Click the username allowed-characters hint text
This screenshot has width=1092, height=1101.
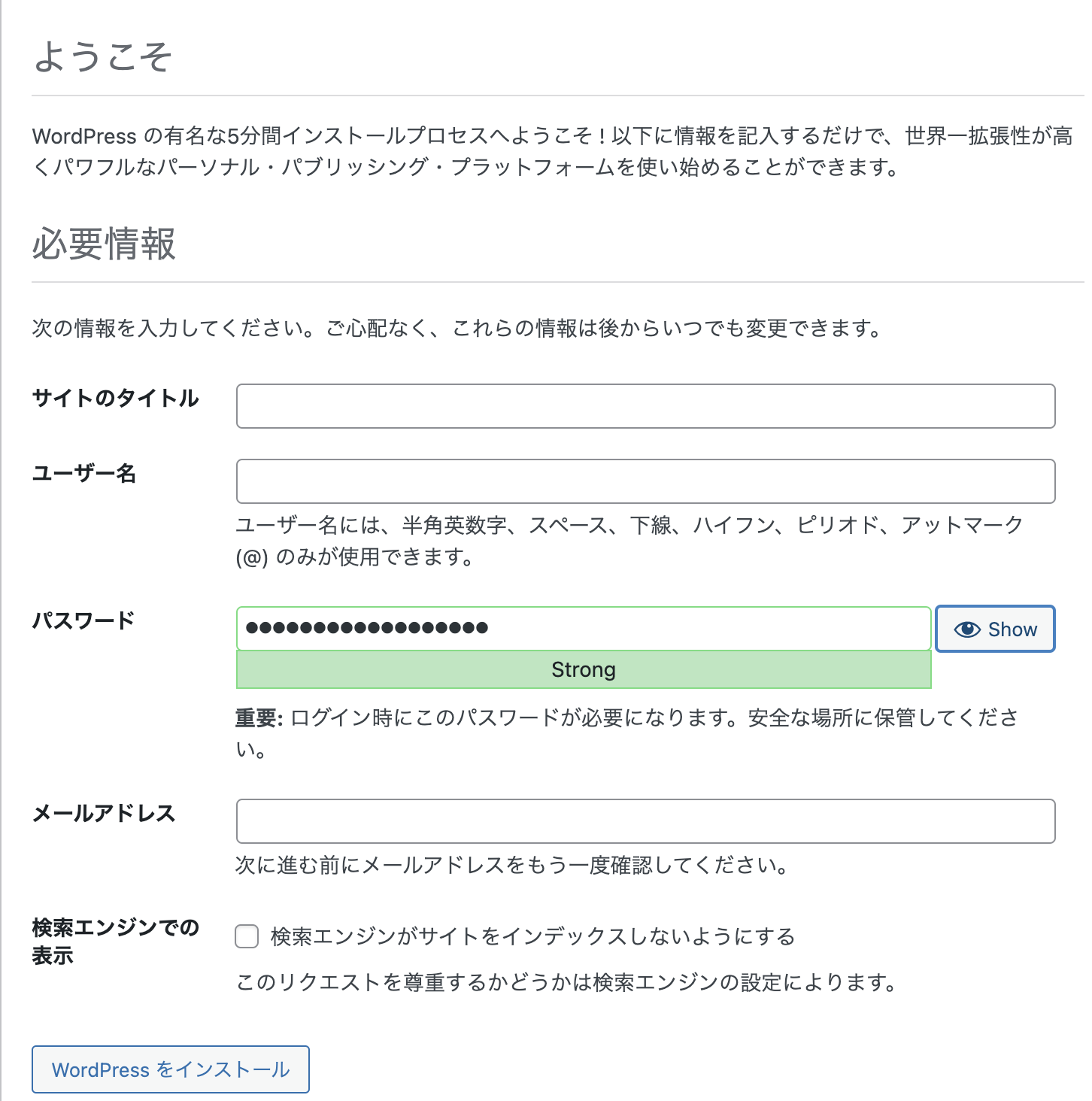[x=629, y=540]
